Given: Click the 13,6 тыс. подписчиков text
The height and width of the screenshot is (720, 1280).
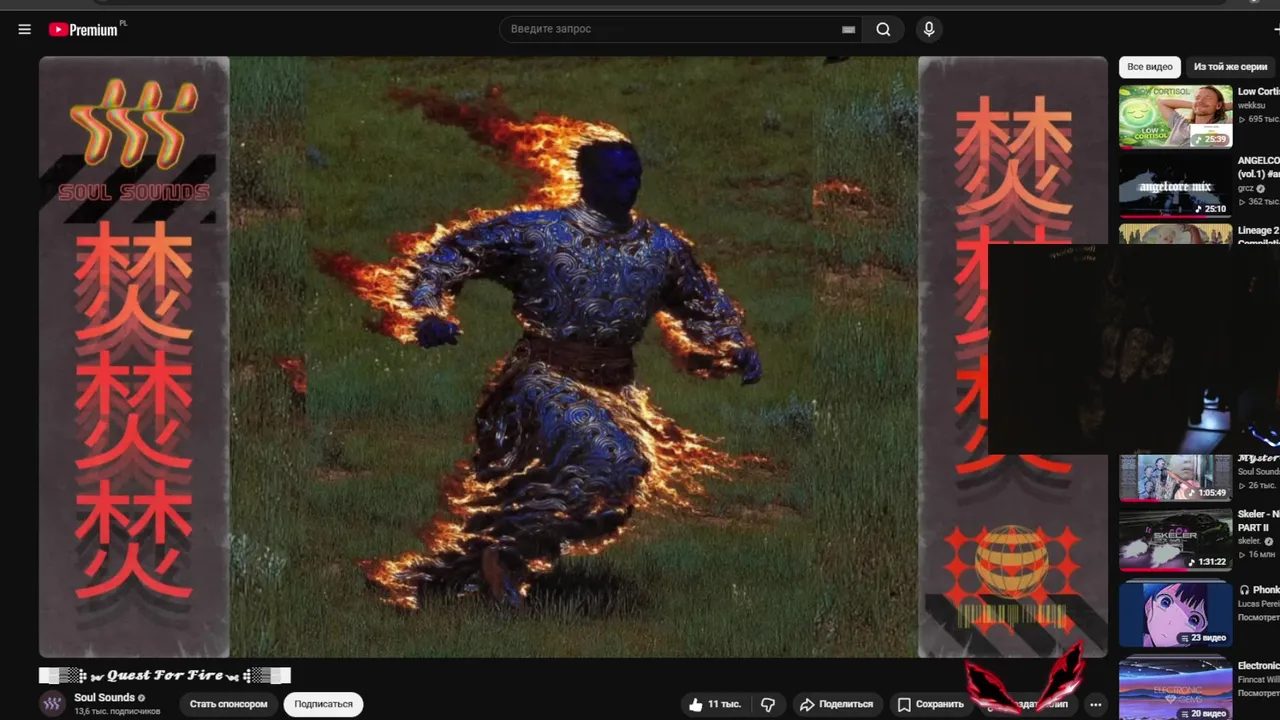Looking at the screenshot, I should [117, 711].
